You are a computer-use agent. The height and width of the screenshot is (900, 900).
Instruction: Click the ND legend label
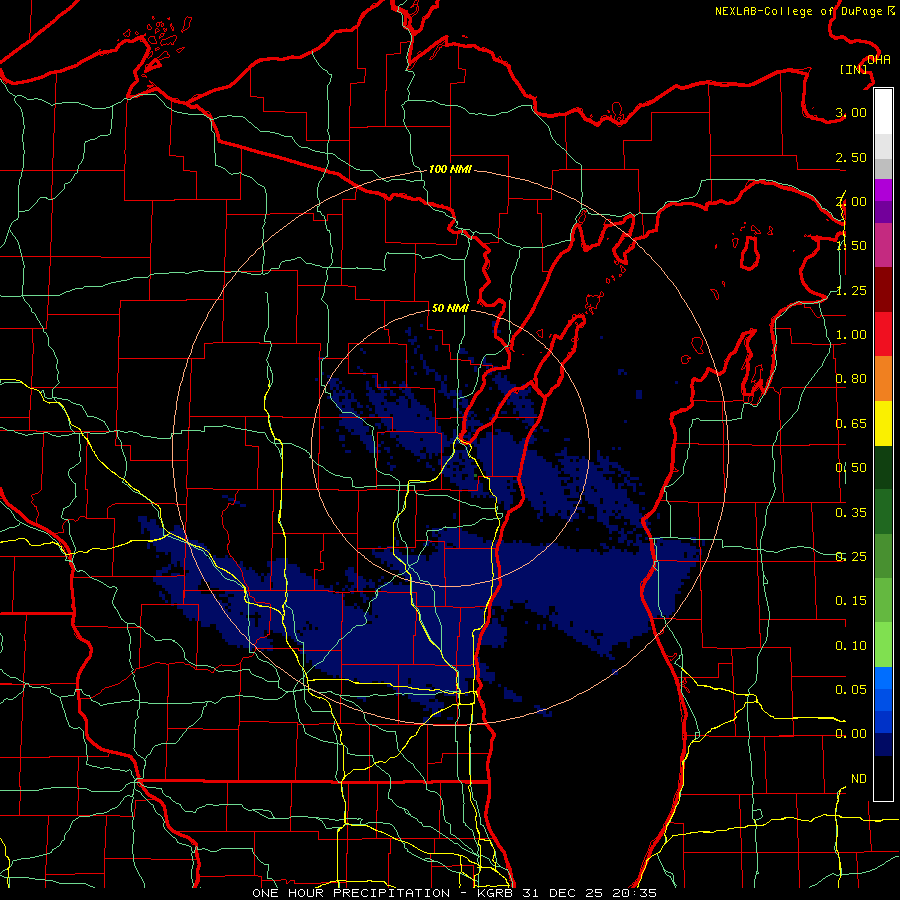(859, 779)
